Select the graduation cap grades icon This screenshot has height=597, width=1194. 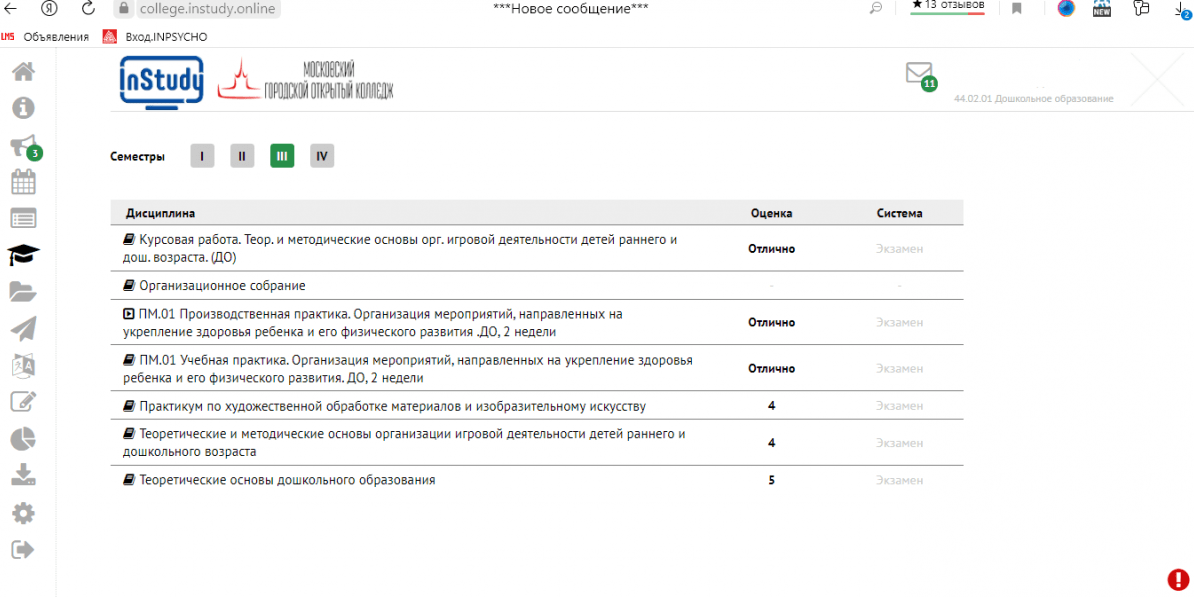click(x=22, y=255)
